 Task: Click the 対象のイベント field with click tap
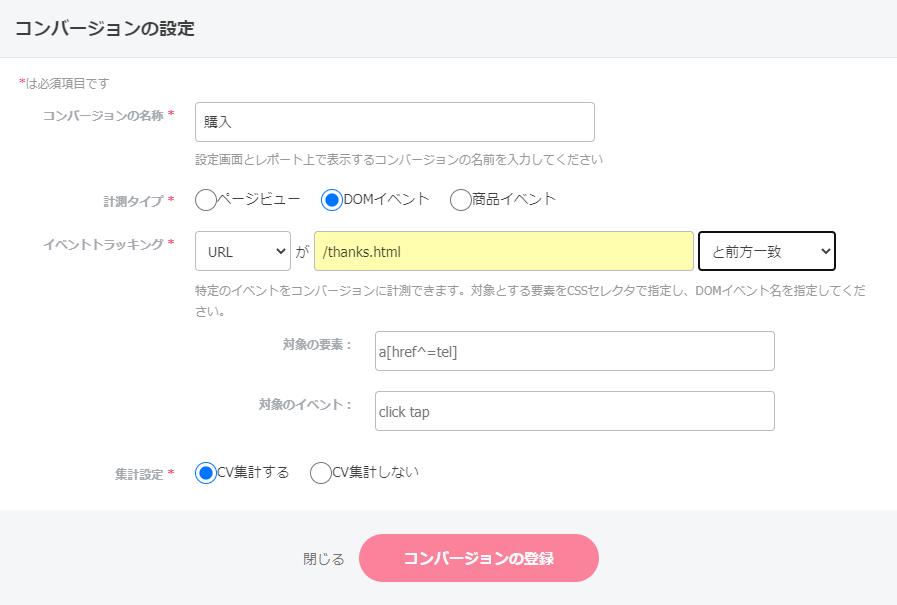tap(574, 411)
